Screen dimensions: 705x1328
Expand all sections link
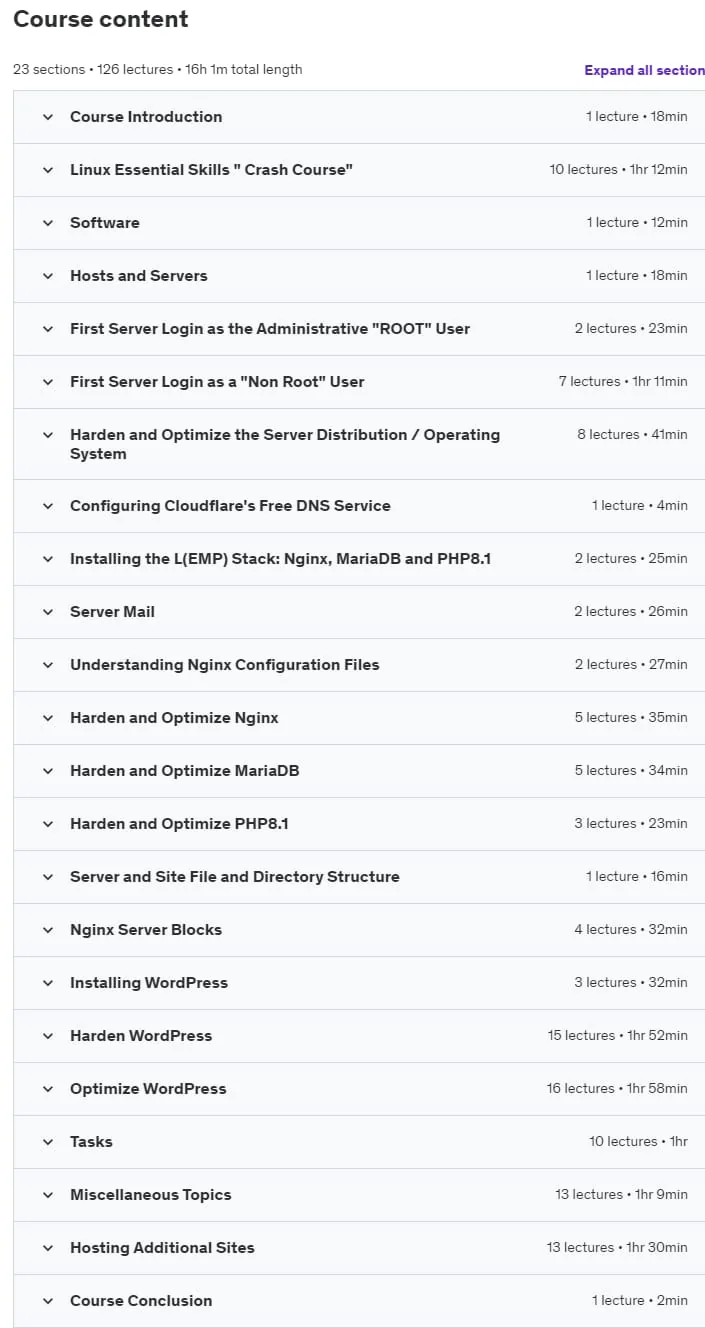tap(645, 70)
